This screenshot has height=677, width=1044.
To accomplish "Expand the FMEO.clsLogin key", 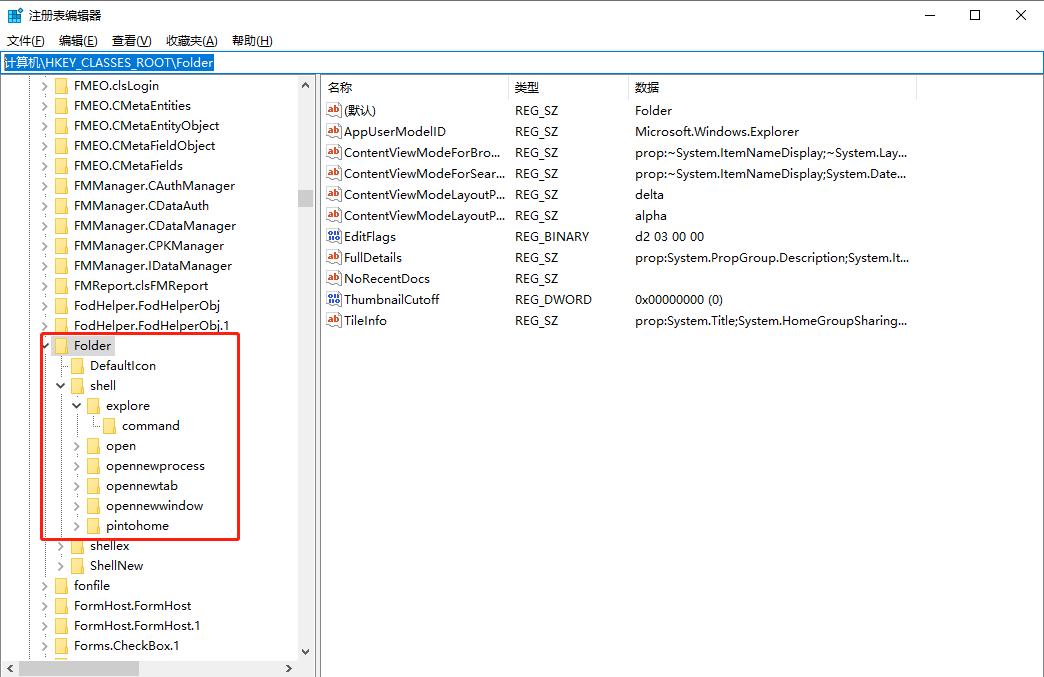I will [x=44, y=86].
